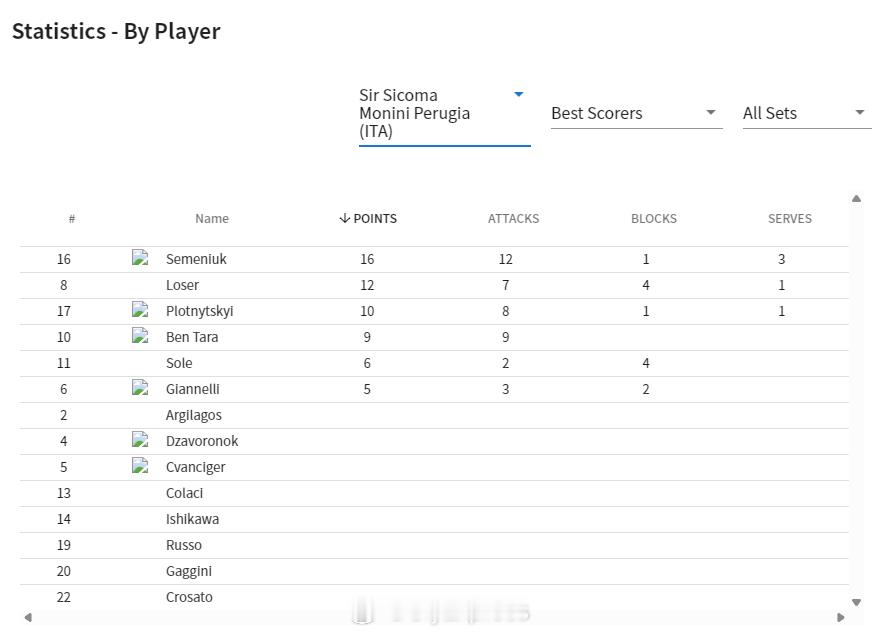The width and height of the screenshot is (882, 633).
Task: Click Semeniuk's player photo icon
Action: pos(140,258)
